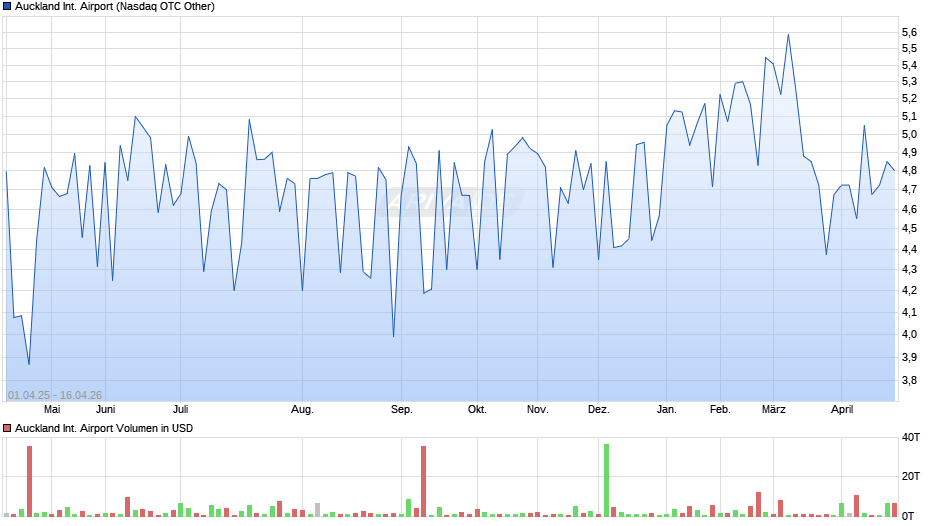
Task: Click the 4,5 price axis value
Action: click(909, 229)
